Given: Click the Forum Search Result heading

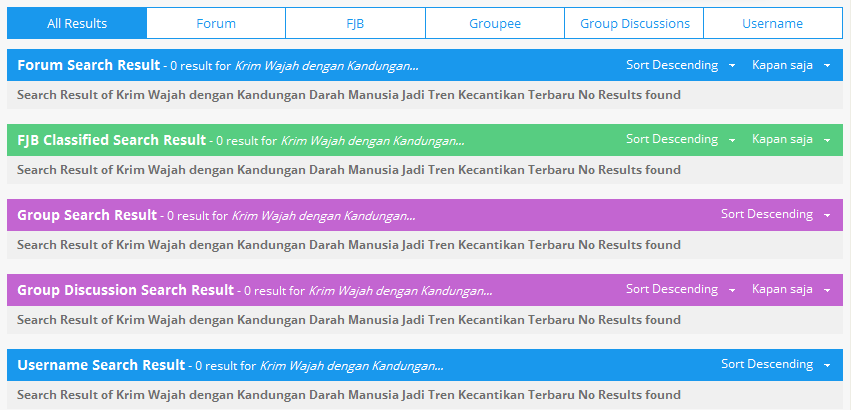Looking at the screenshot, I should (x=88, y=65).
